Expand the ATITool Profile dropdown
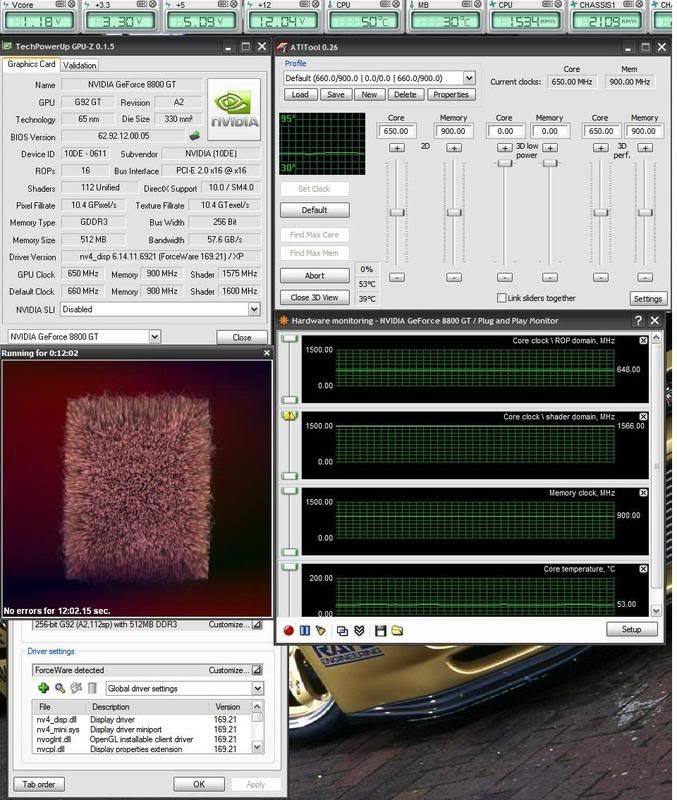677x800 pixels. (468, 77)
